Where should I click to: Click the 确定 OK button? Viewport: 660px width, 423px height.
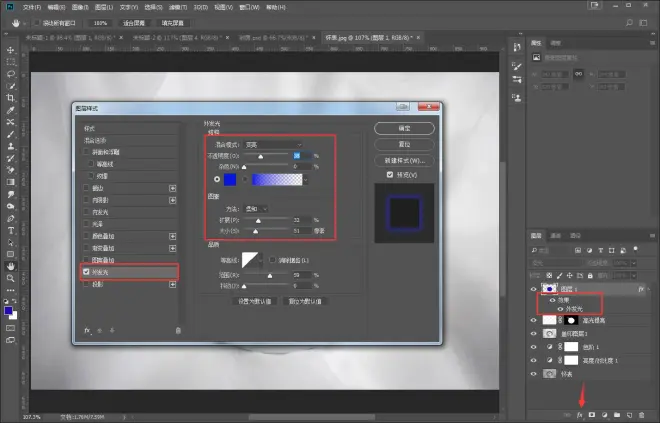click(404, 128)
